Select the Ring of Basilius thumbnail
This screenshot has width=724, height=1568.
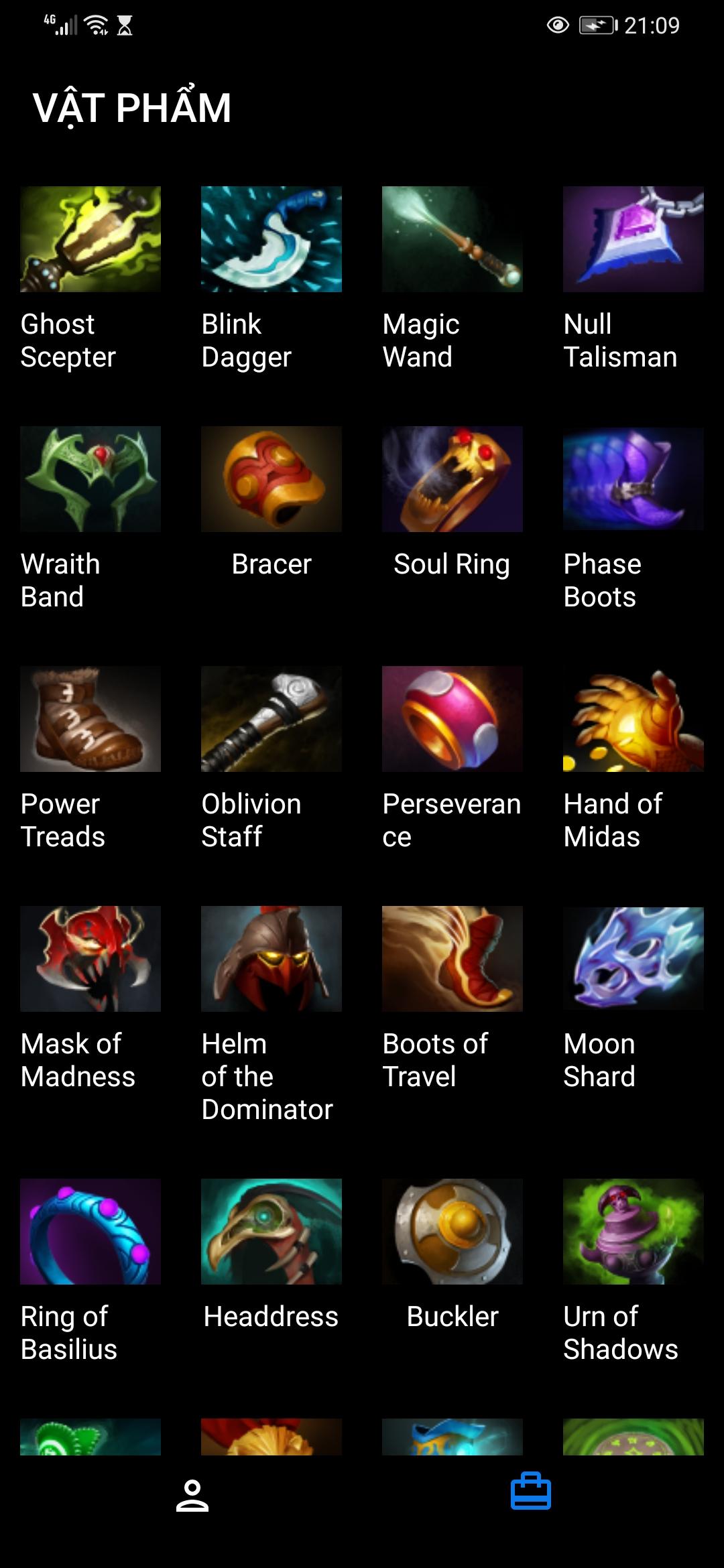point(90,1232)
